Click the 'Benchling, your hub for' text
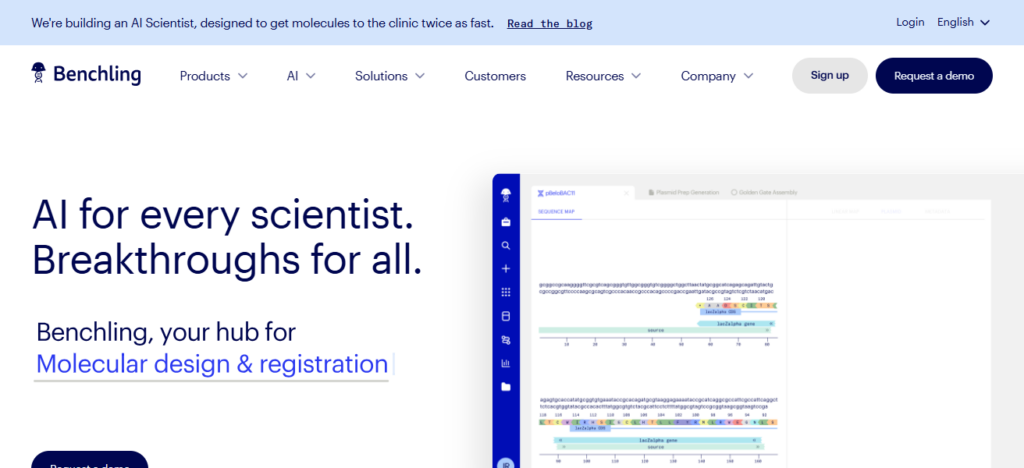 point(166,332)
